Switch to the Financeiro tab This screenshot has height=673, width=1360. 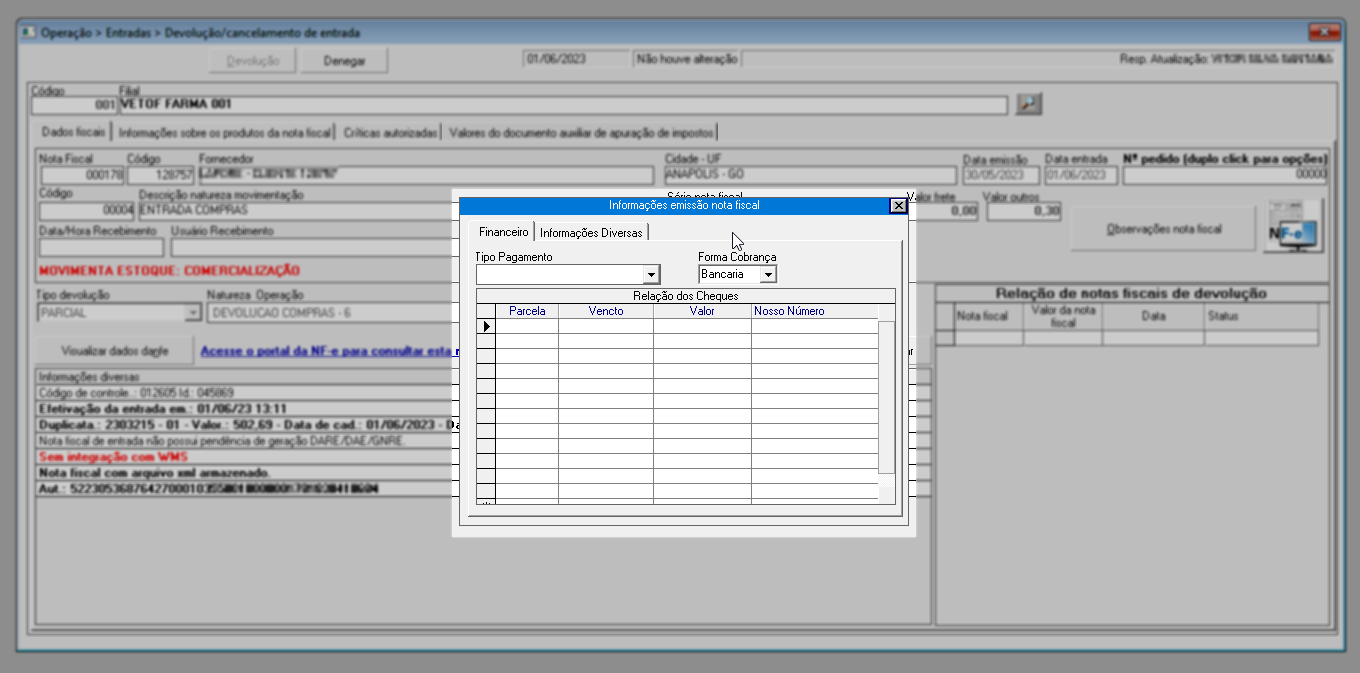(503, 232)
